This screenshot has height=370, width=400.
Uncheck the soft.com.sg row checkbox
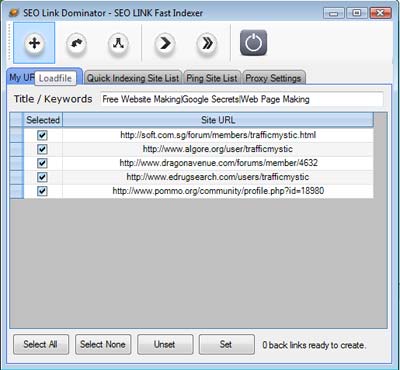click(42, 135)
